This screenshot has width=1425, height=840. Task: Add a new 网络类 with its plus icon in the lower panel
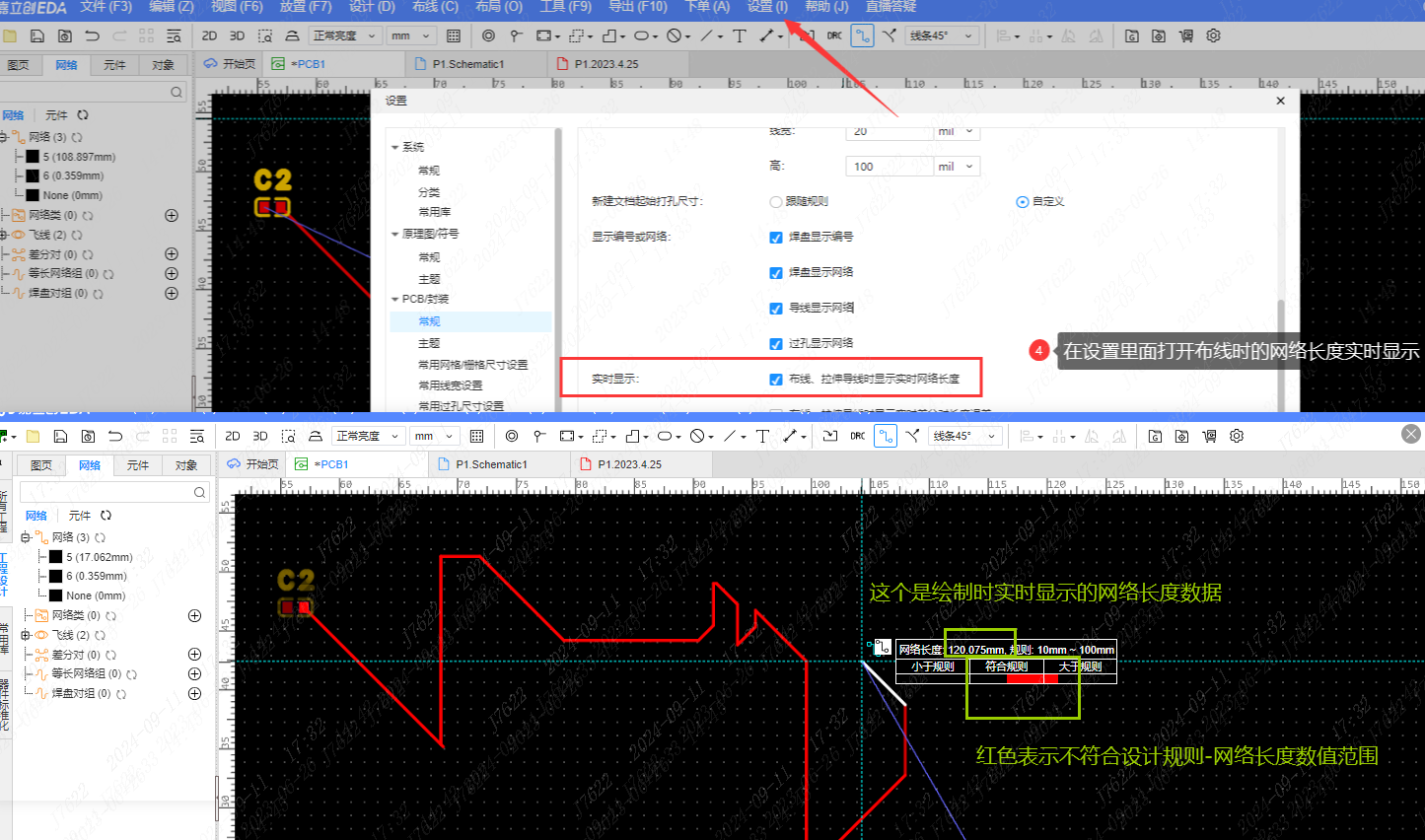coord(194,615)
